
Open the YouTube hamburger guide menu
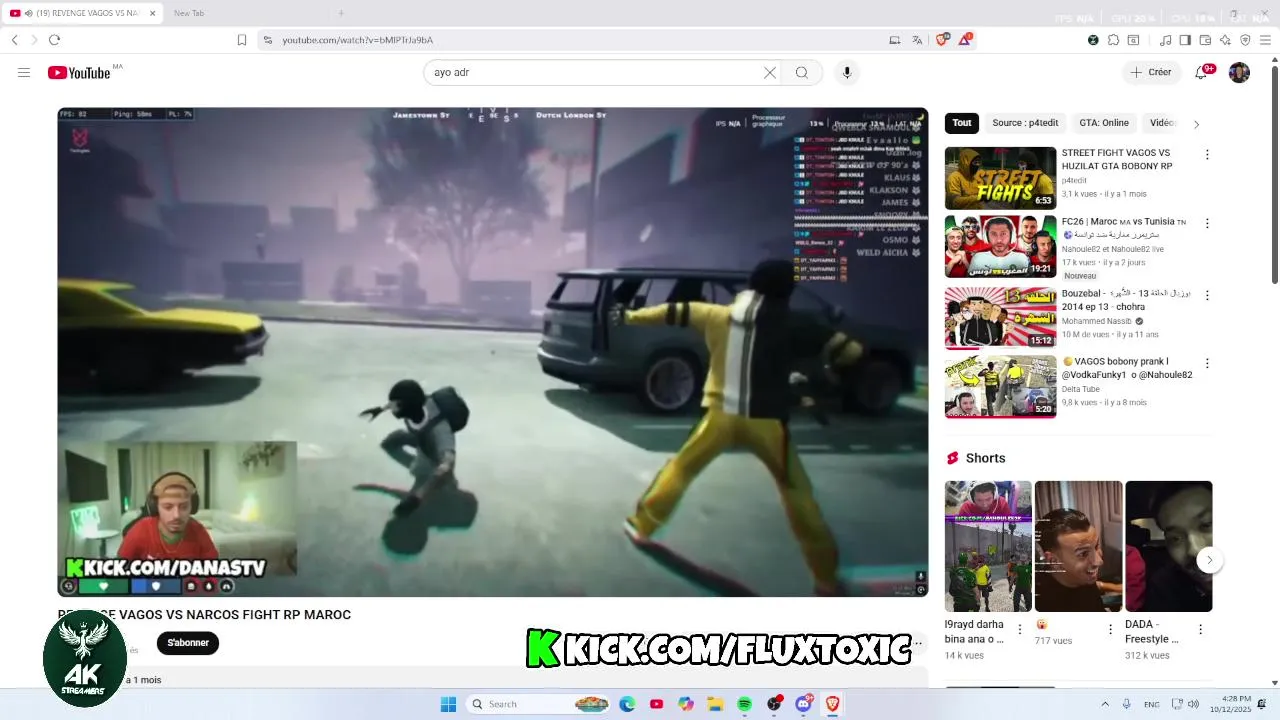click(x=24, y=73)
